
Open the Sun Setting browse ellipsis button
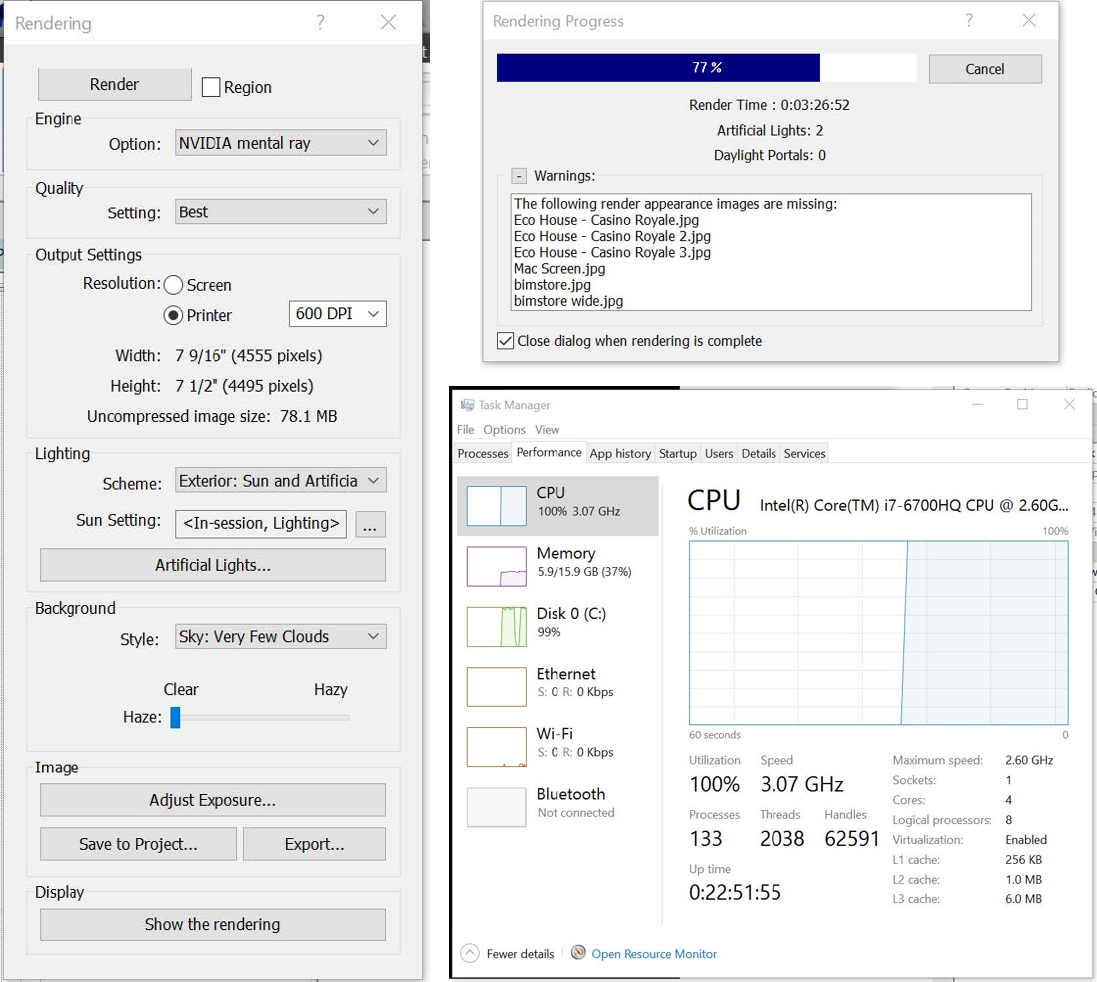click(x=370, y=525)
